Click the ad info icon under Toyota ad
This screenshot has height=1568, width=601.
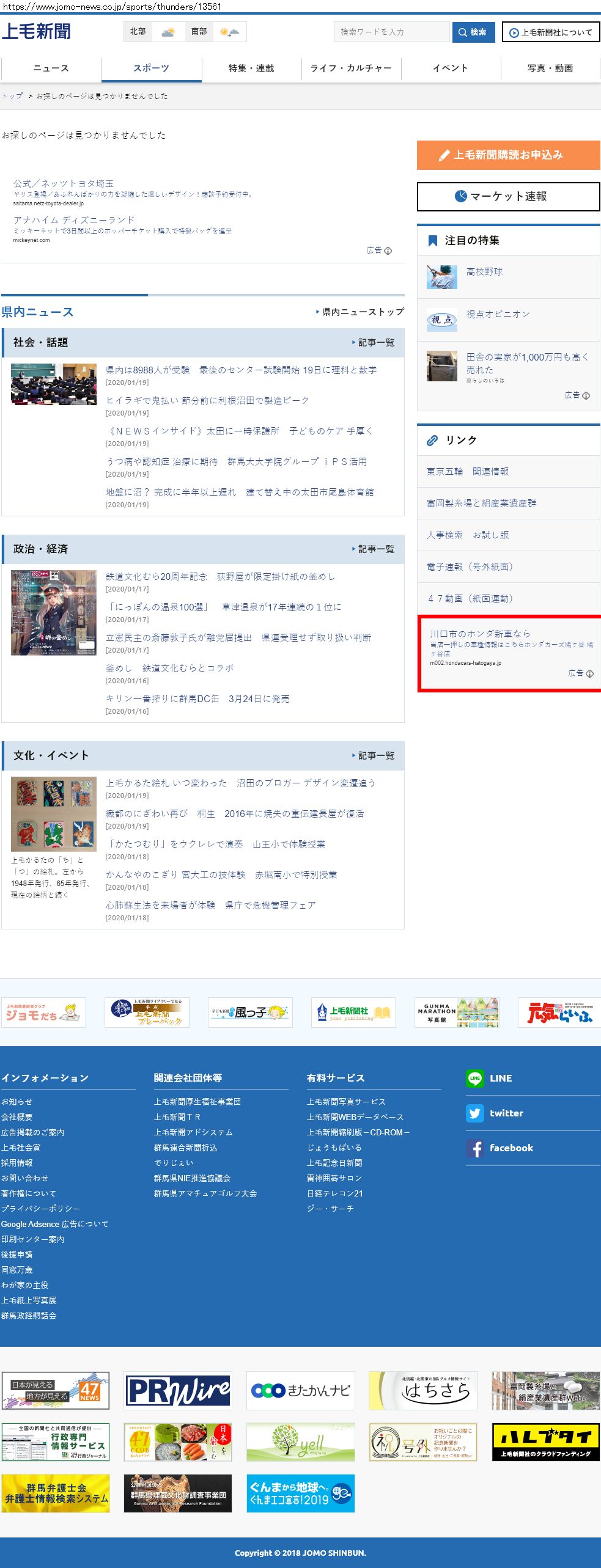click(x=388, y=251)
